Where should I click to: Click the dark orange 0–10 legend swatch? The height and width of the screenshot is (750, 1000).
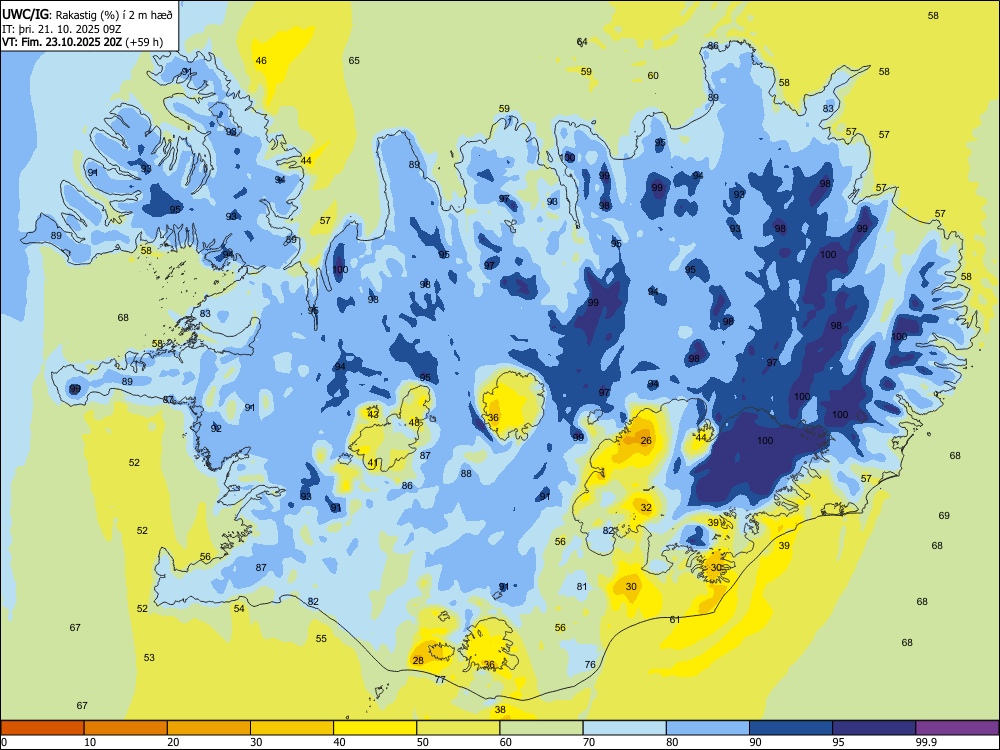(42, 728)
